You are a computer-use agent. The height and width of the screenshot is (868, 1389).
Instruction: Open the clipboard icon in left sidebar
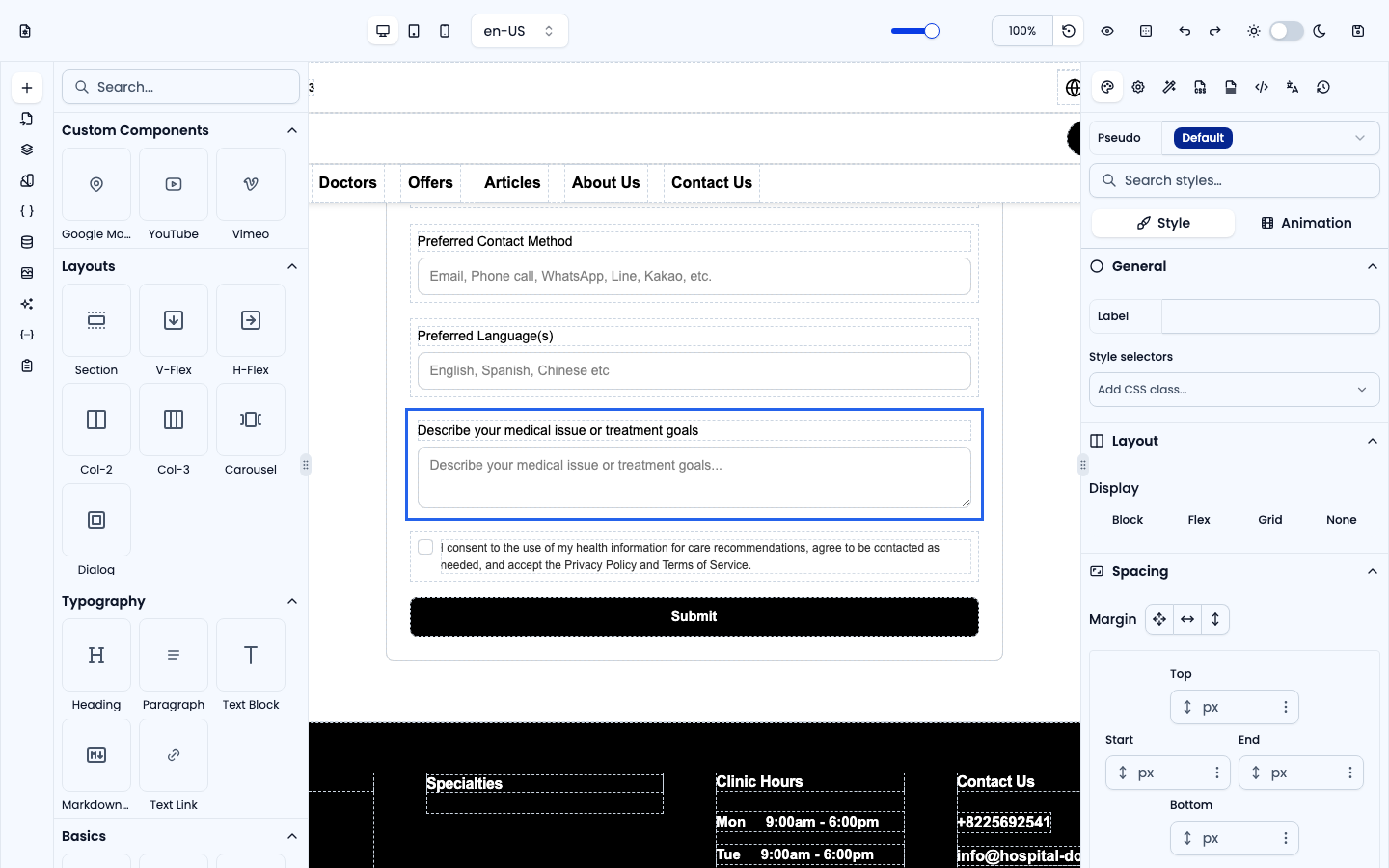tap(27, 366)
